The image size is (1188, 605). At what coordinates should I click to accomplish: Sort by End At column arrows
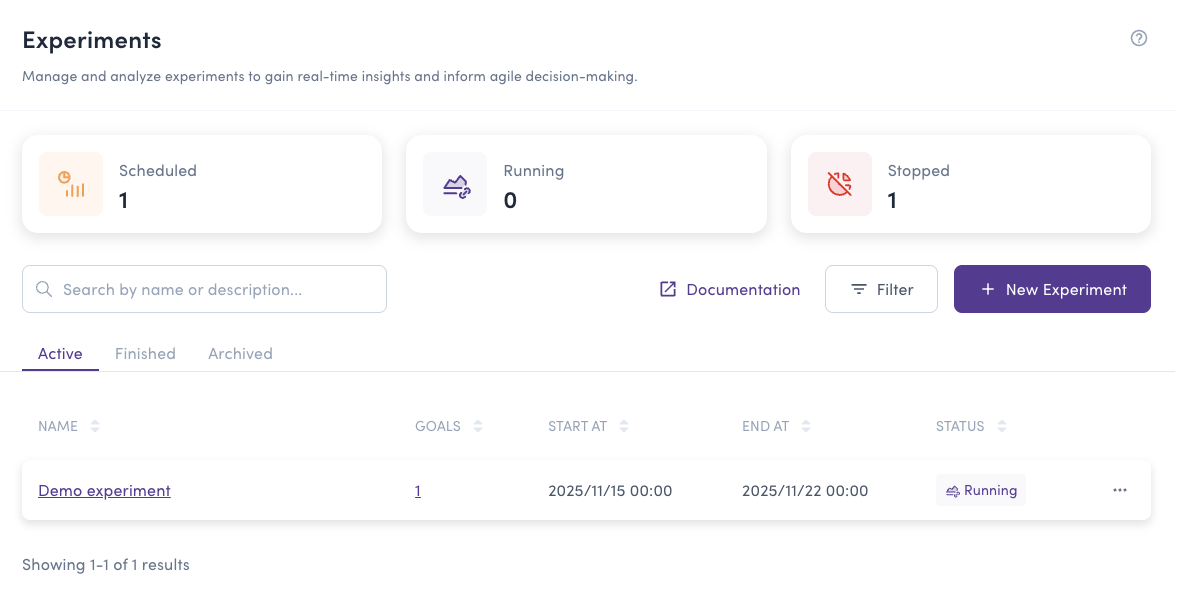806,426
